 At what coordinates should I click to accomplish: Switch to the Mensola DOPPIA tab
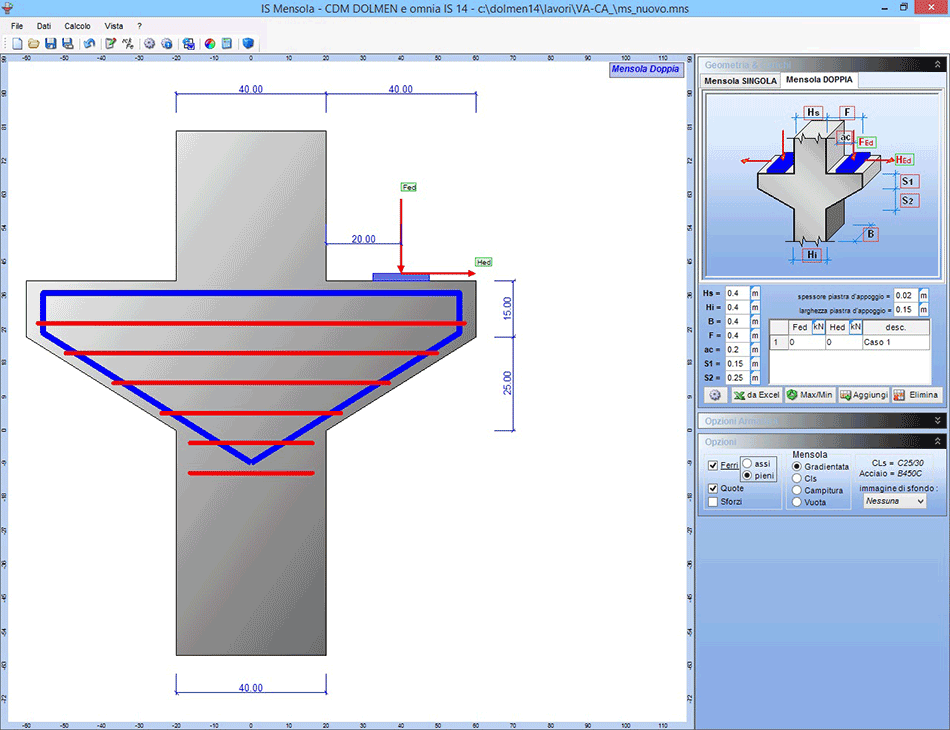pyautogui.click(x=819, y=79)
